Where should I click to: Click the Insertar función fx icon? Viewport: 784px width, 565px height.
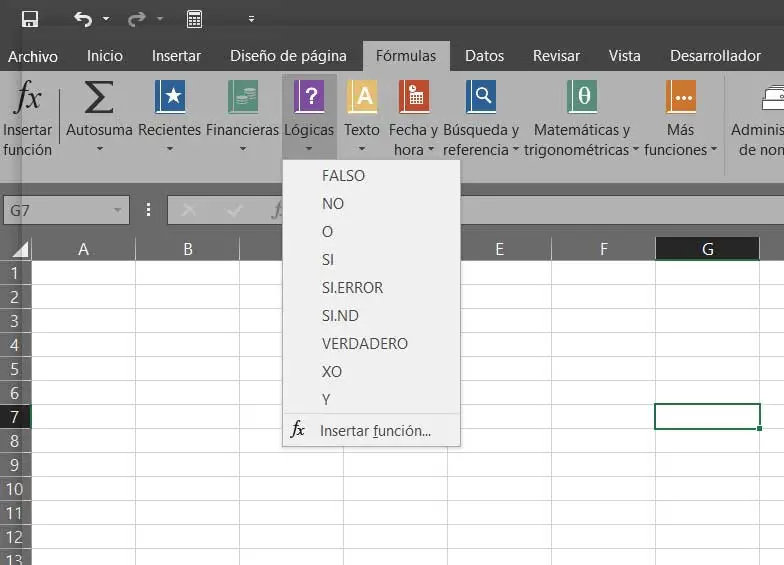click(x=28, y=98)
